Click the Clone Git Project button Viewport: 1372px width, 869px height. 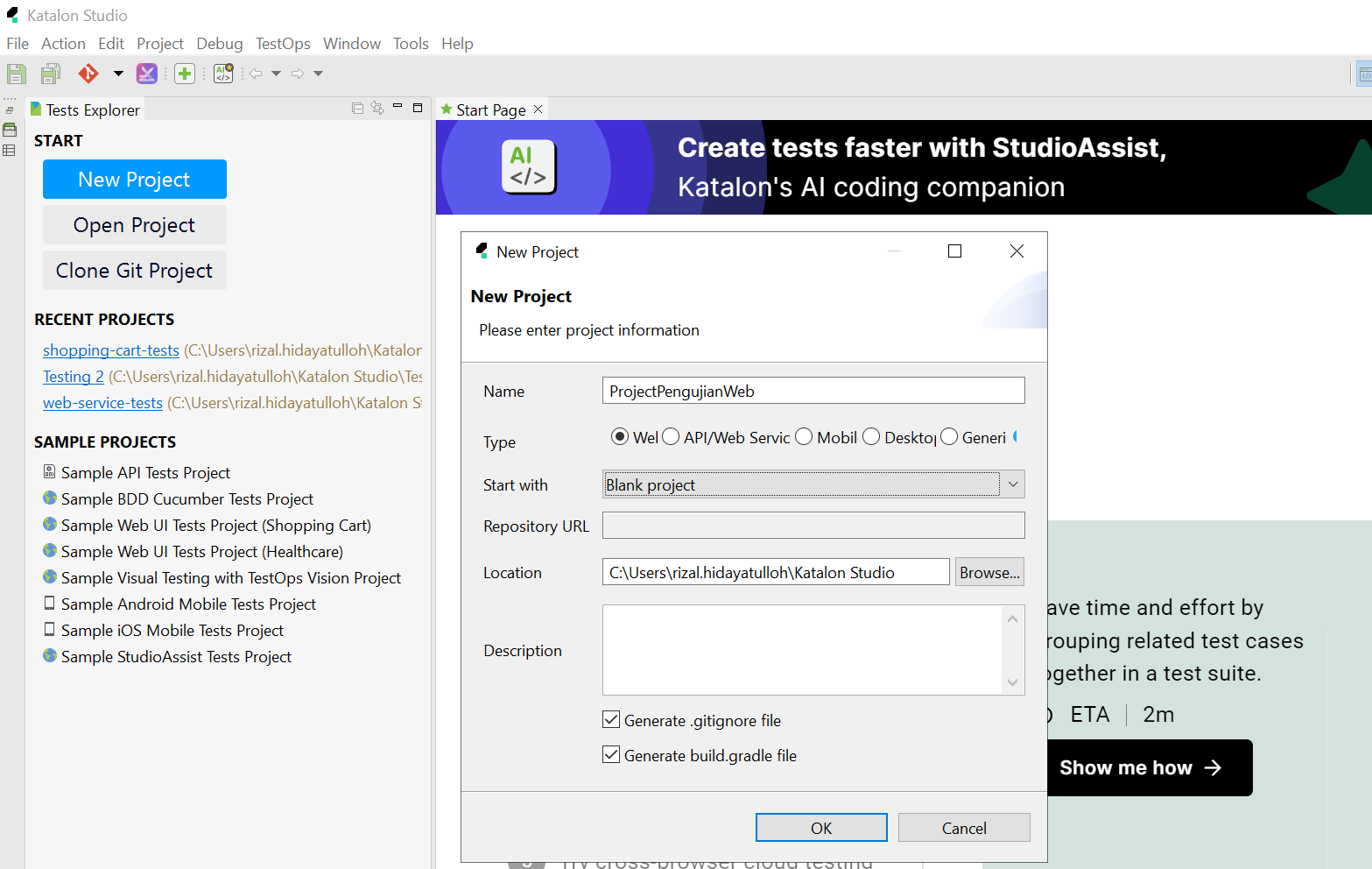[135, 271]
